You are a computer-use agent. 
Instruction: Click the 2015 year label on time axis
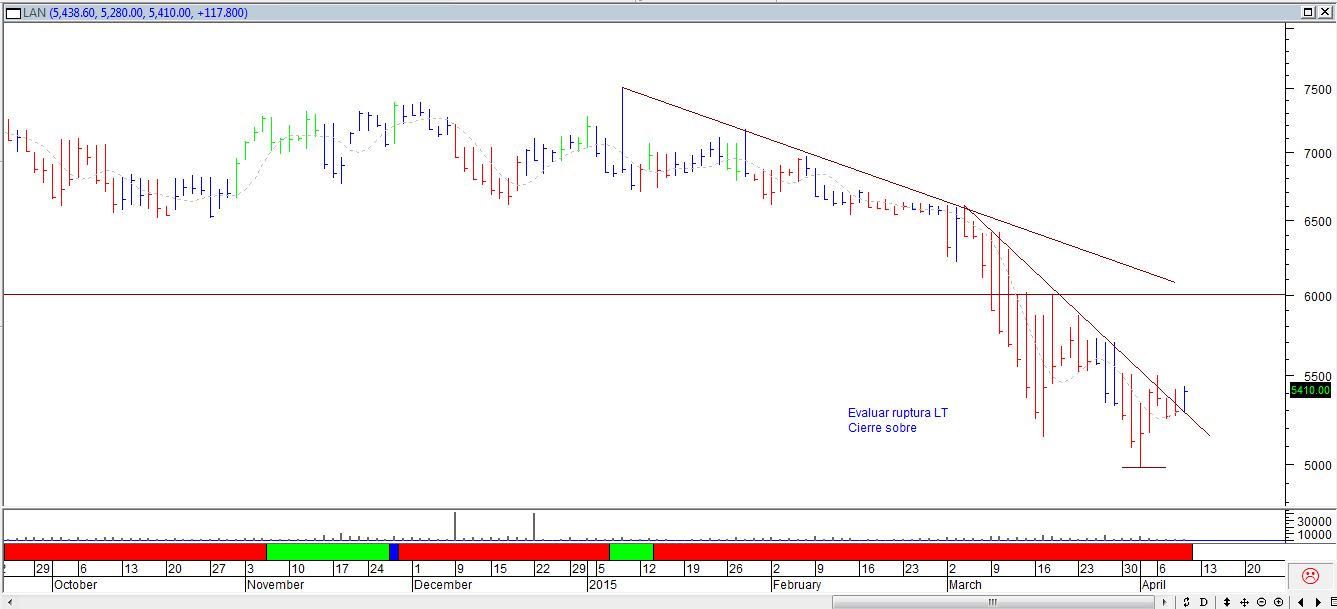604,585
